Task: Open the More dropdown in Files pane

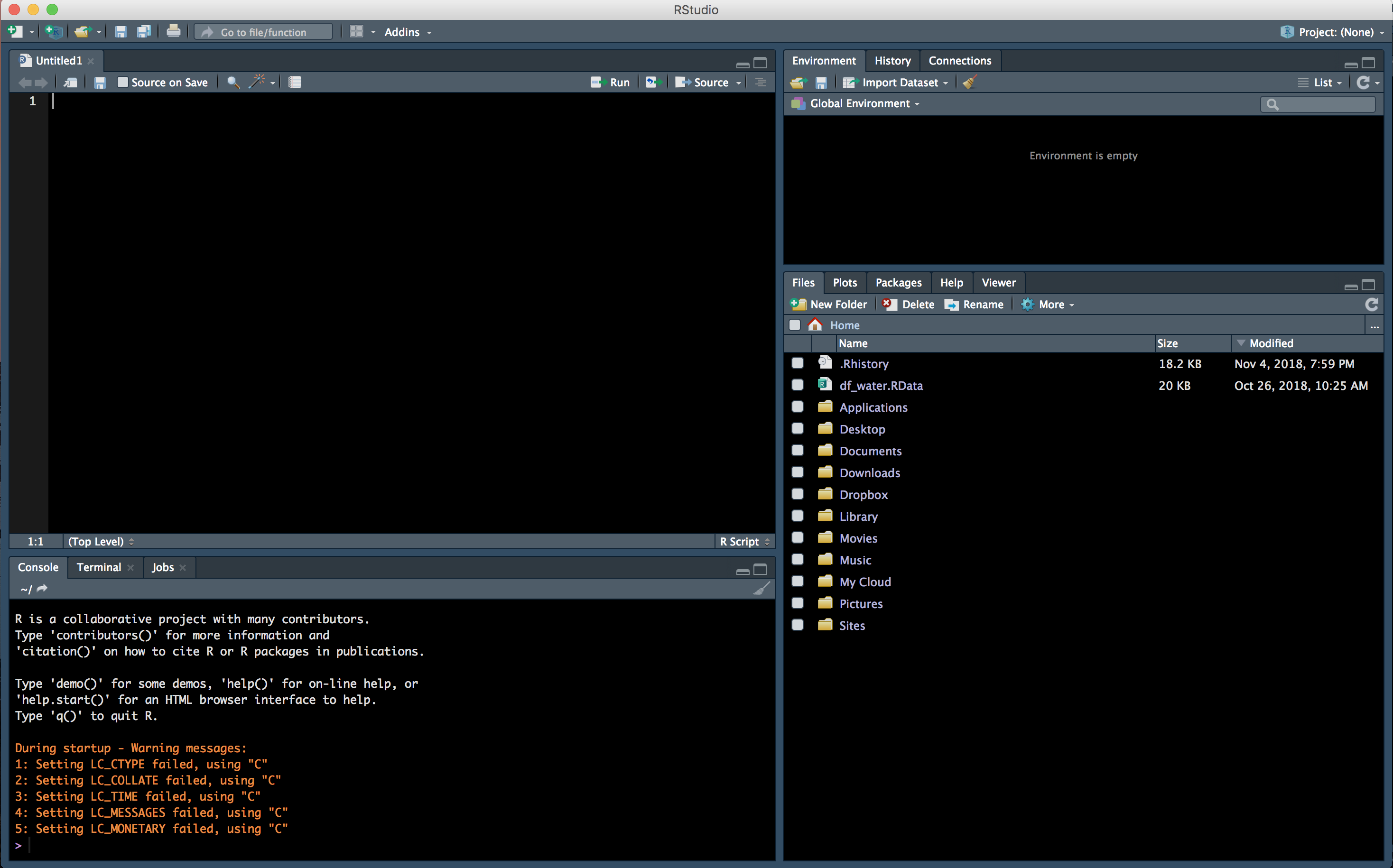Action: (x=1055, y=304)
